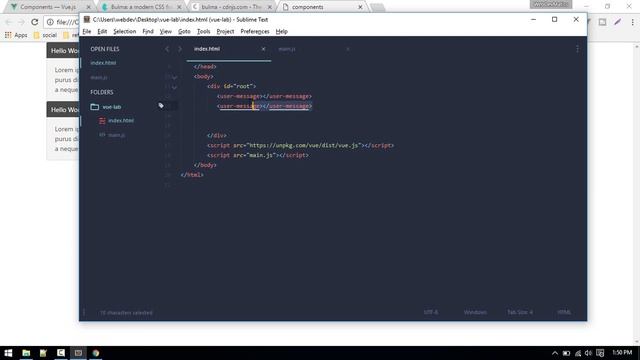Screen dimensions: 640x360
Task: Change the UTF-8 encoding in the status bar
Action: 431,312
